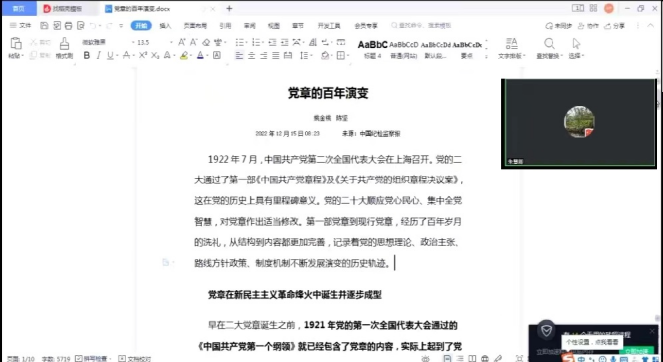Click the bulleted list icon

pos(240,42)
